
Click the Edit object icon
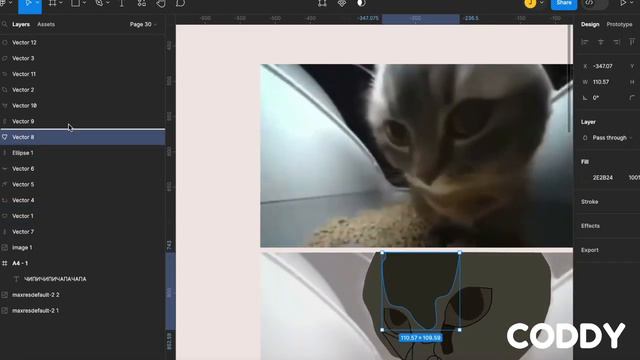322,3
